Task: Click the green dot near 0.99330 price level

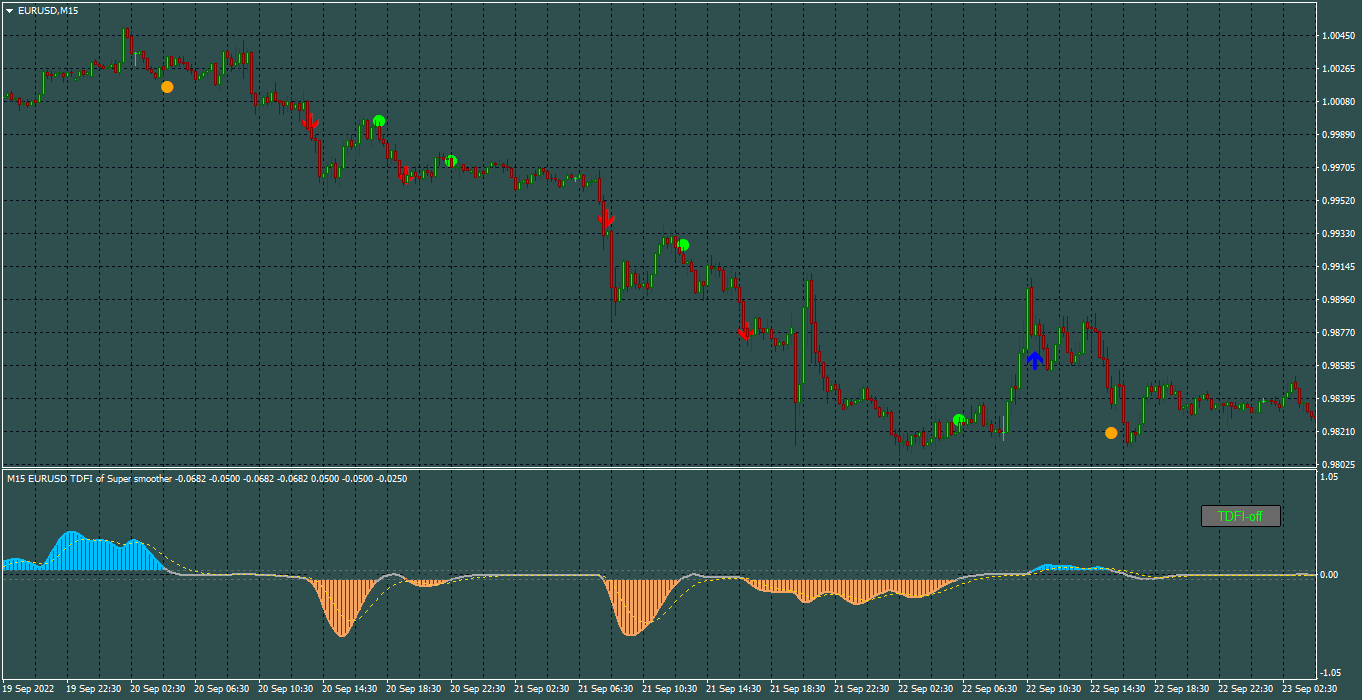Action: coord(683,245)
